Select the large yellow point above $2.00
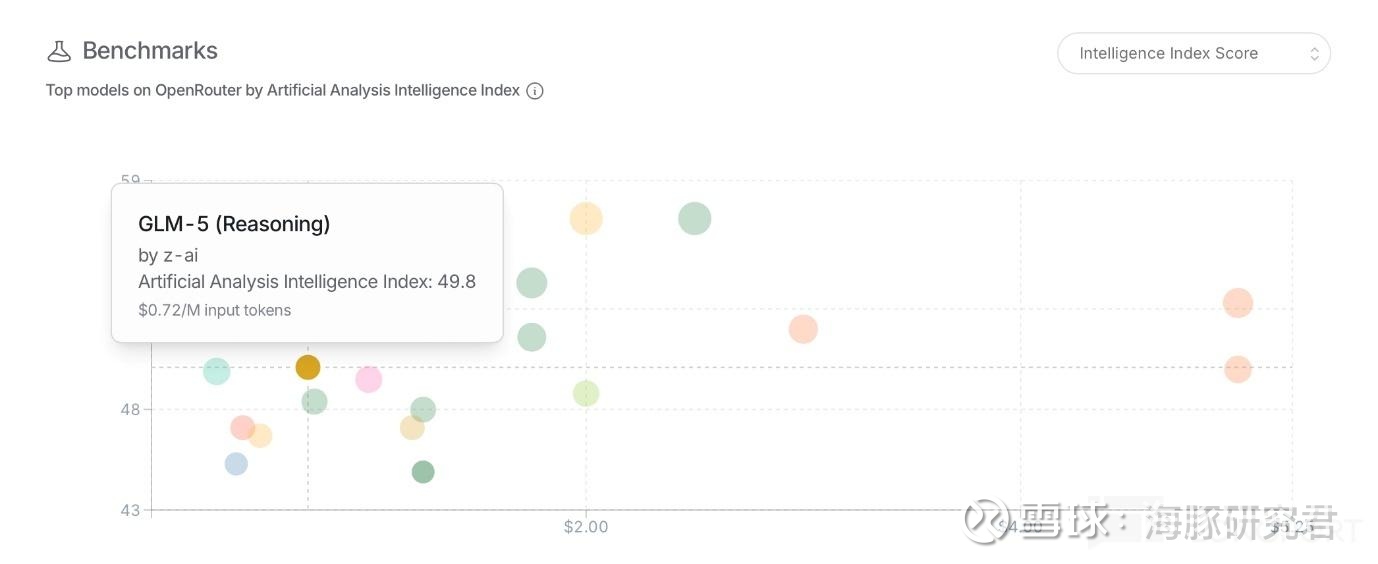The image size is (1378, 564). pos(586,218)
